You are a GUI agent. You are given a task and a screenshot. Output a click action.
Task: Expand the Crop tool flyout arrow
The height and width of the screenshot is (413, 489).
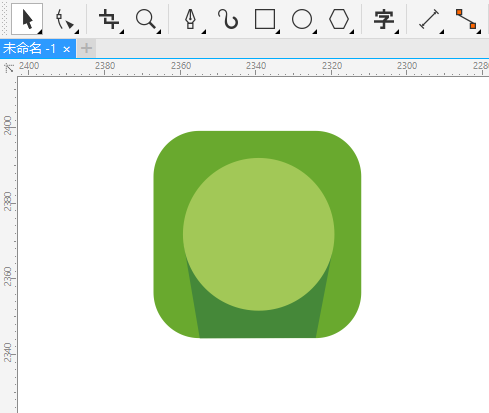click(x=122, y=32)
